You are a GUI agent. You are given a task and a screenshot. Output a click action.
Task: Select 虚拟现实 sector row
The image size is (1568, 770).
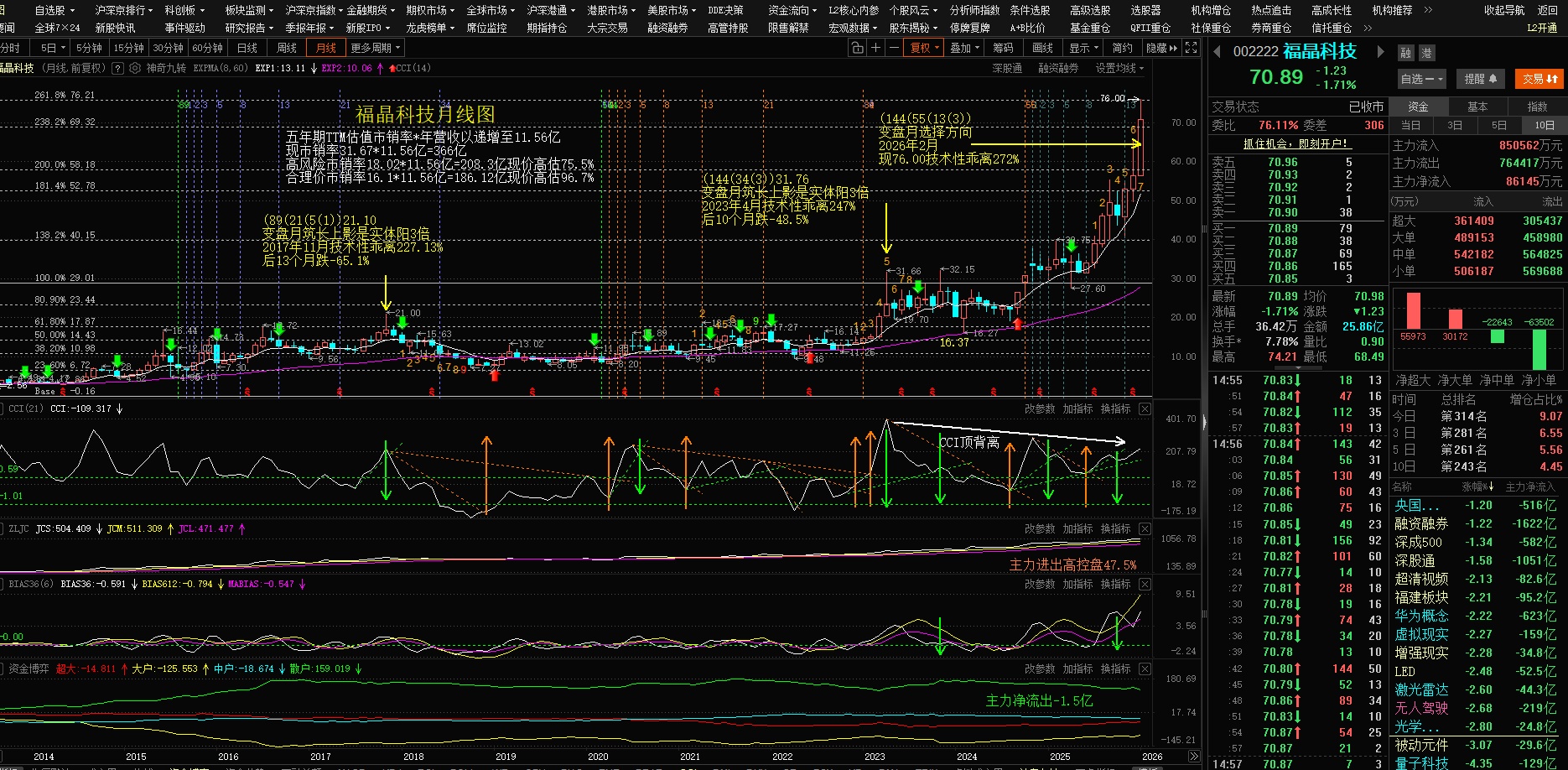tap(1479, 634)
